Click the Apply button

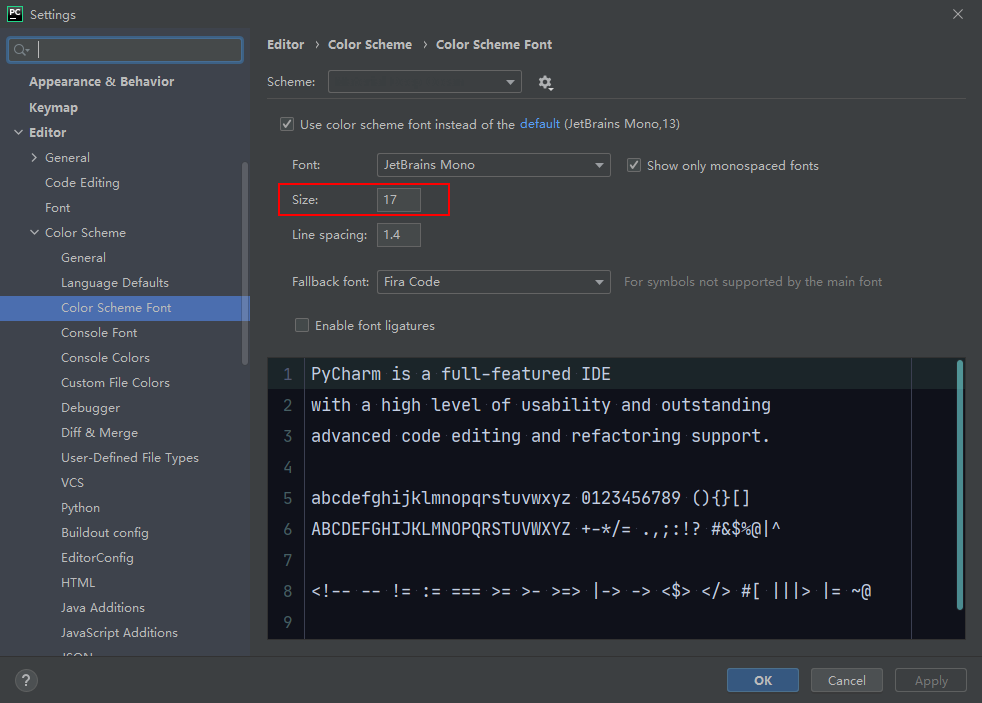[931, 680]
